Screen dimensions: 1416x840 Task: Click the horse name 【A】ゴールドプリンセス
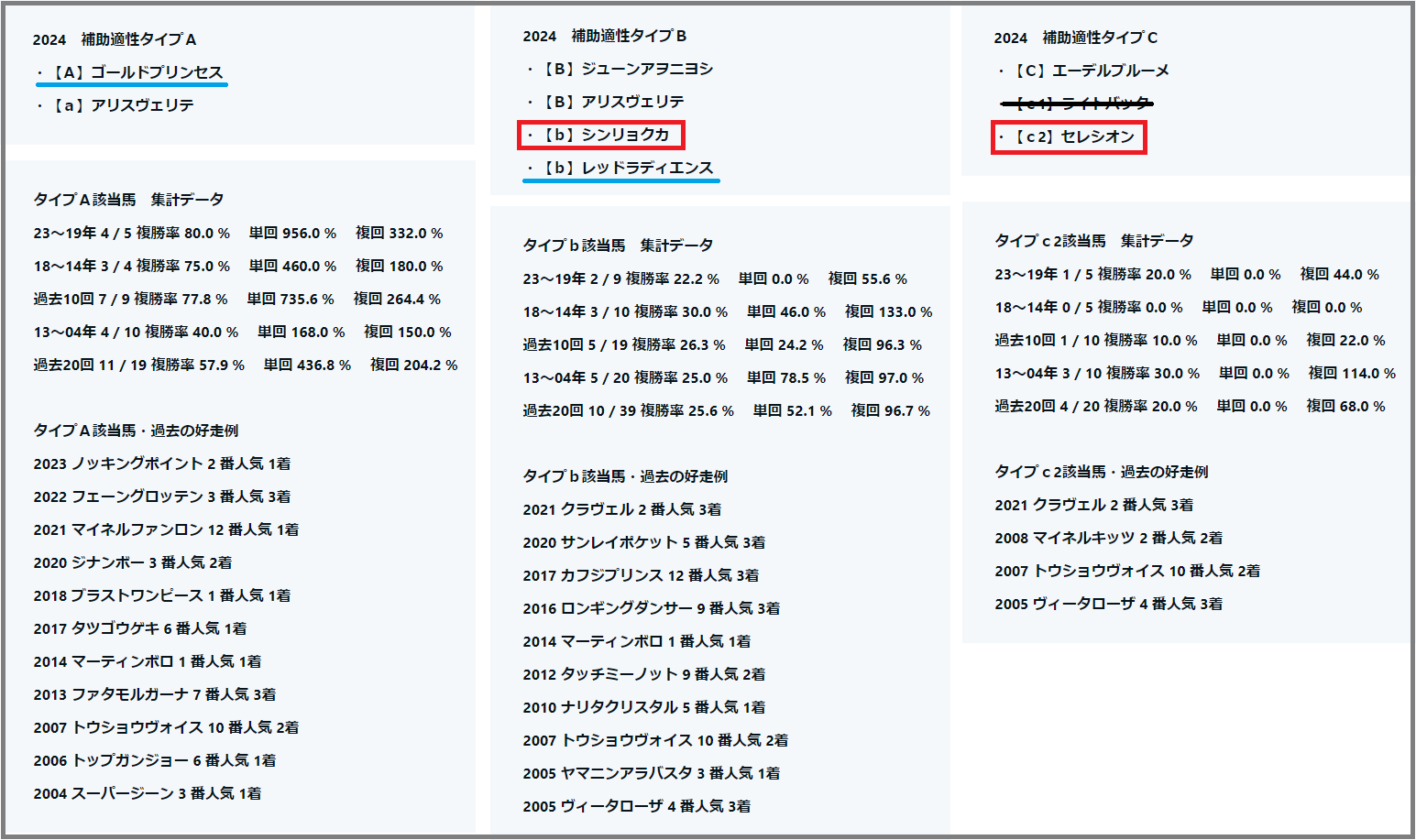135,72
